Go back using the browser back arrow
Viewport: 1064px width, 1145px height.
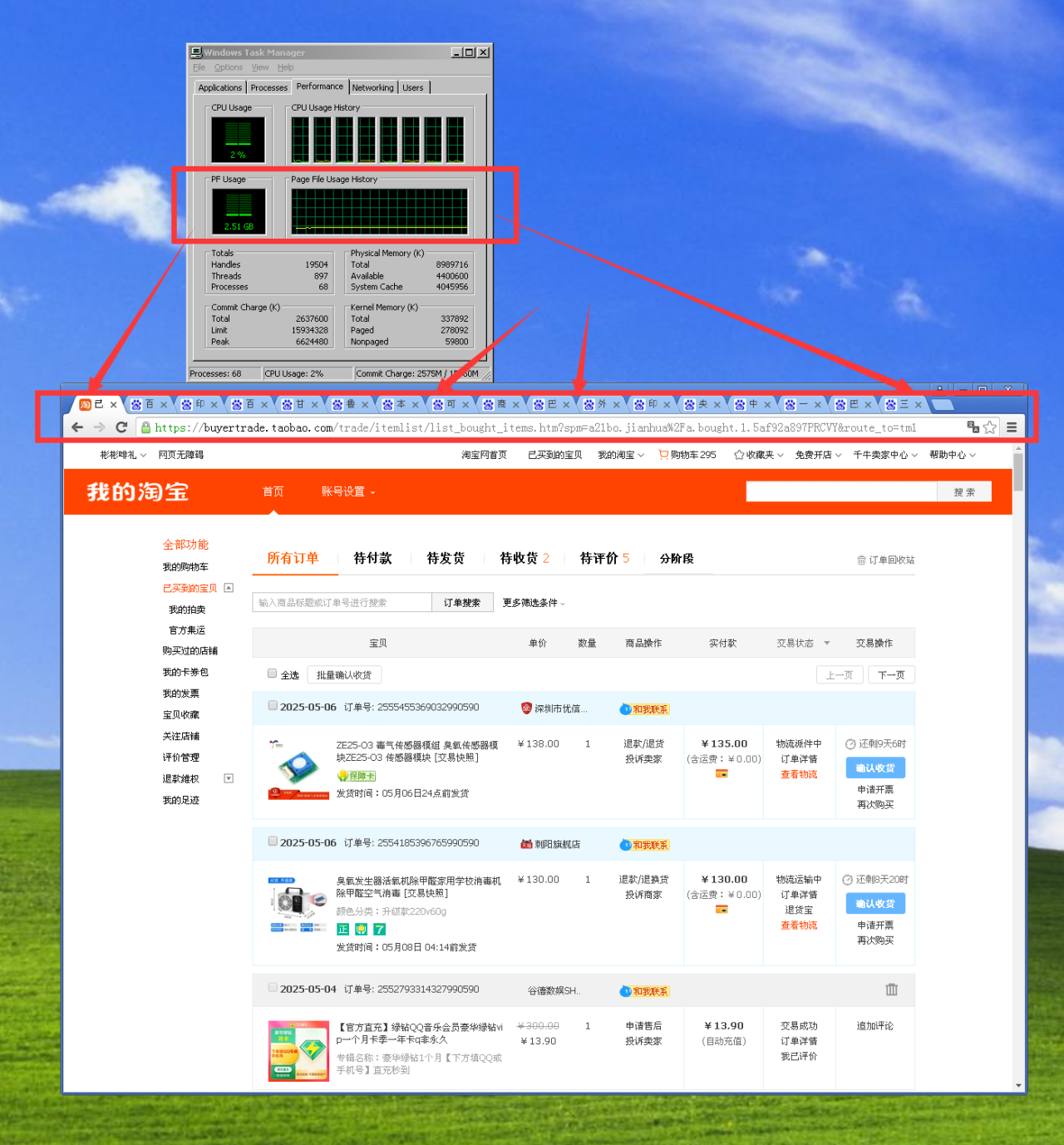77,427
